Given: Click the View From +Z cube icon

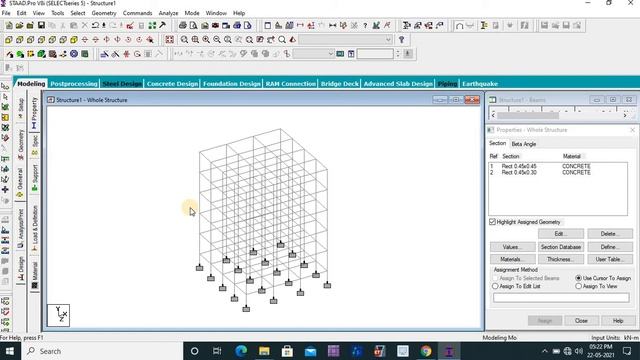Looking at the screenshot, I should coord(9,40).
